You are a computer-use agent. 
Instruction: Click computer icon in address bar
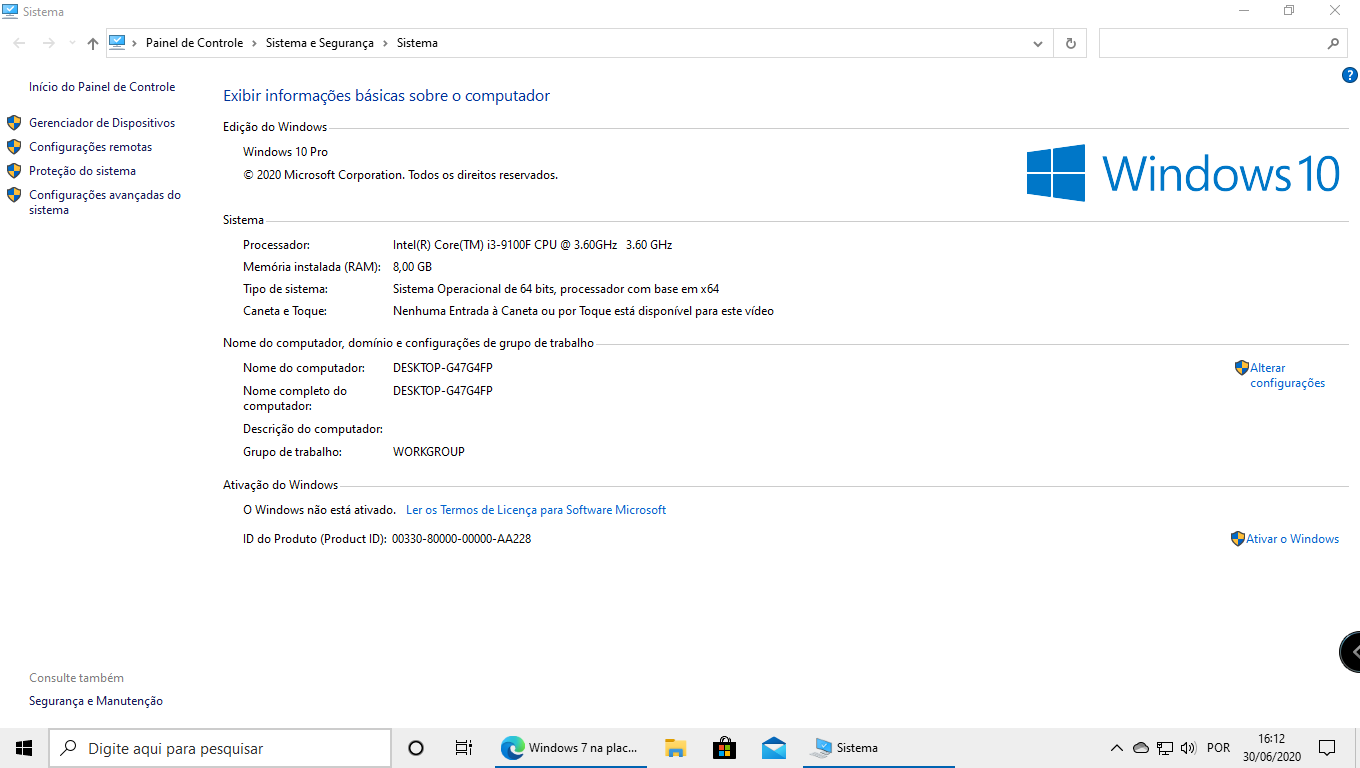click(117, 42)
